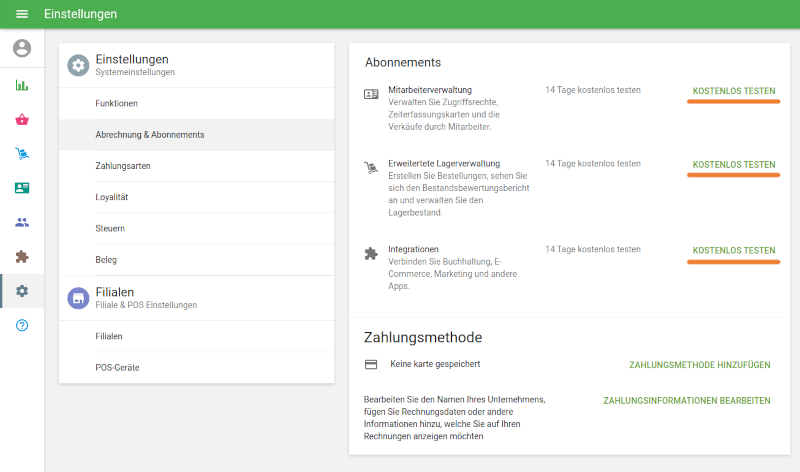Open Reports bar chart icon in sidebar

coord(22,85)
